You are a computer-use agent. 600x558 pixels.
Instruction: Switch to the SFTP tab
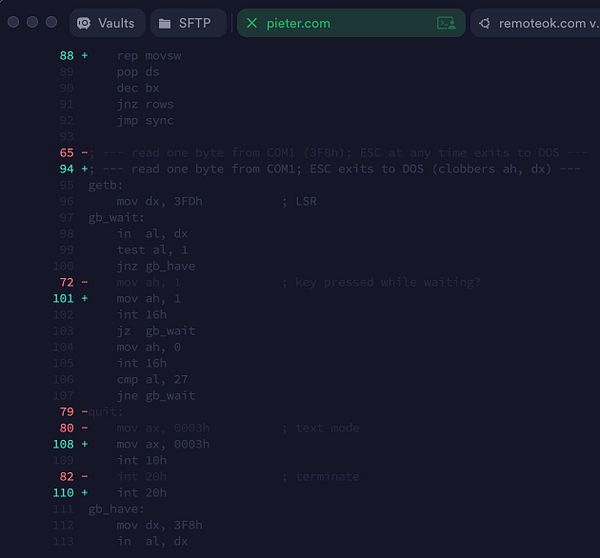pos(188,23)
